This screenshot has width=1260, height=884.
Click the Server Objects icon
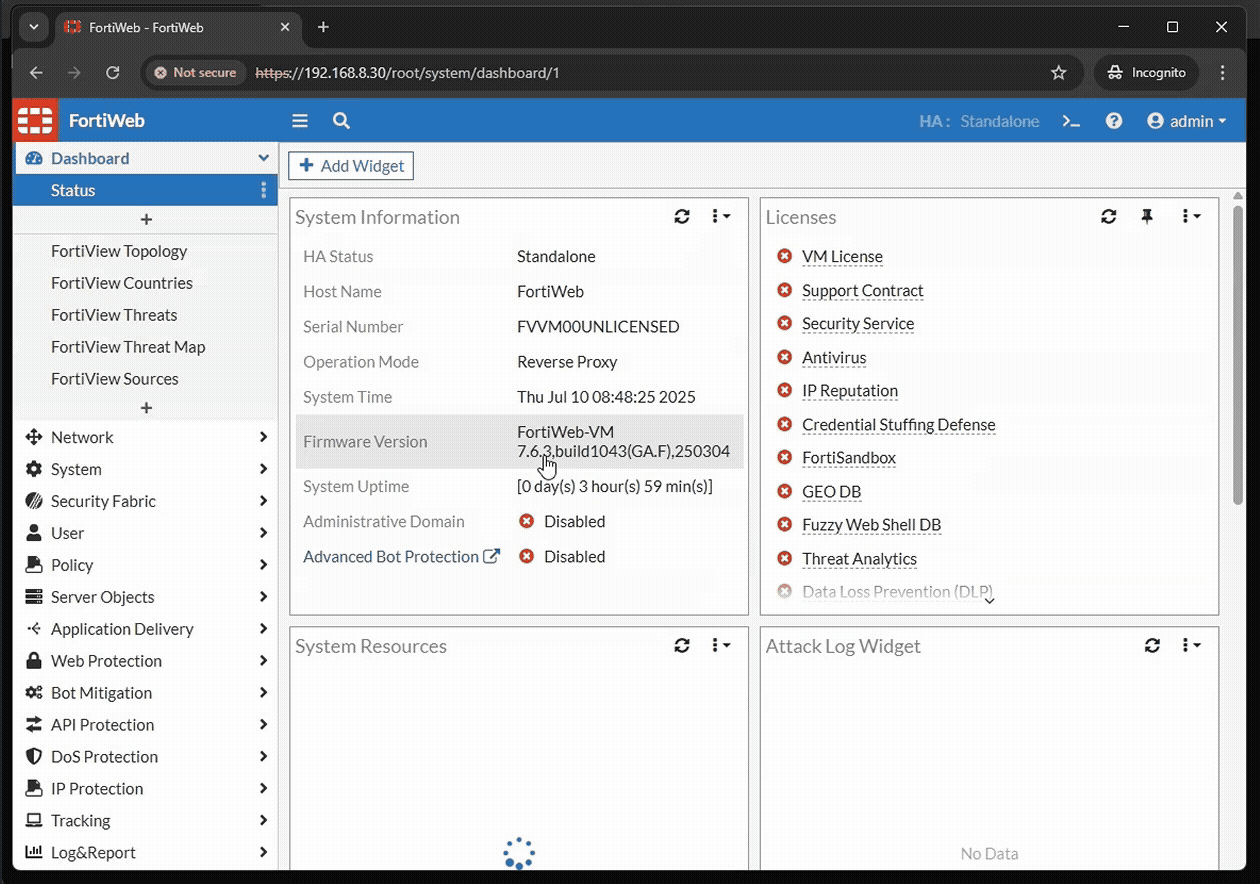coord(34,597)
